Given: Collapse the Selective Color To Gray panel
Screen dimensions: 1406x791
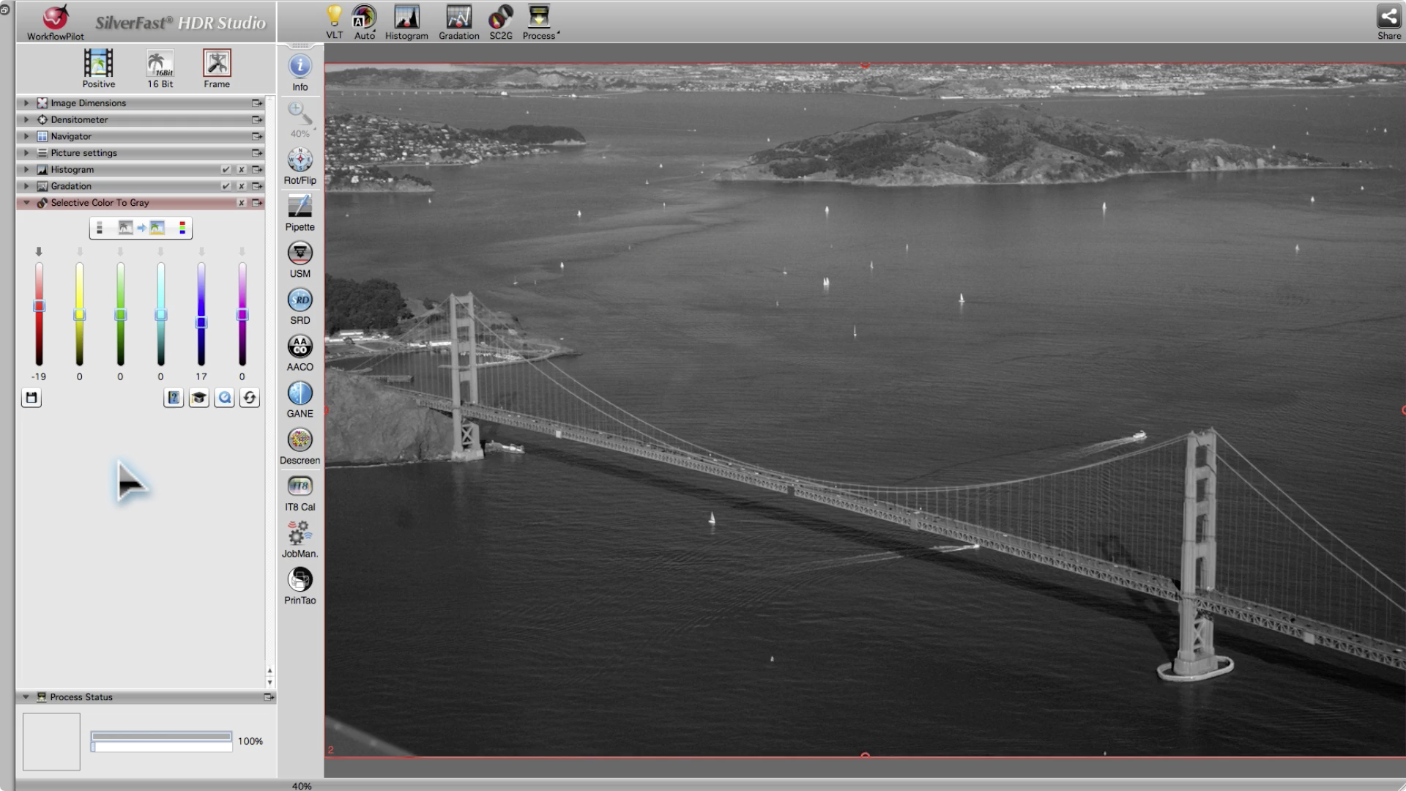Looking at the screenshot, I should pos(27,203).
